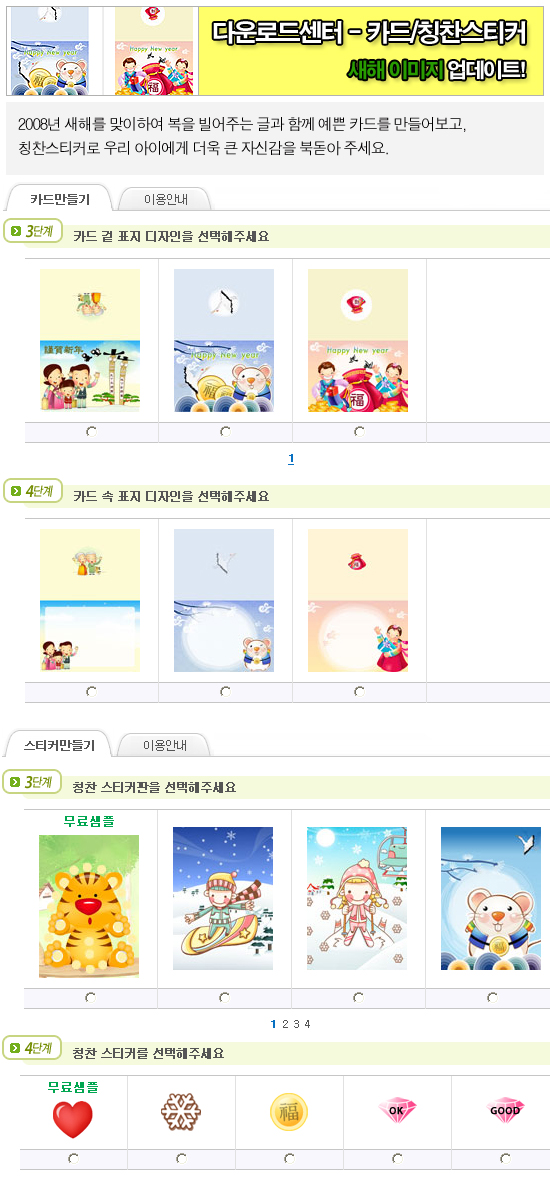The height and width of the screenshot is (1179, 550).
Task: Choose the snowboarding child sticker board
Action: [x=223, y=899]
